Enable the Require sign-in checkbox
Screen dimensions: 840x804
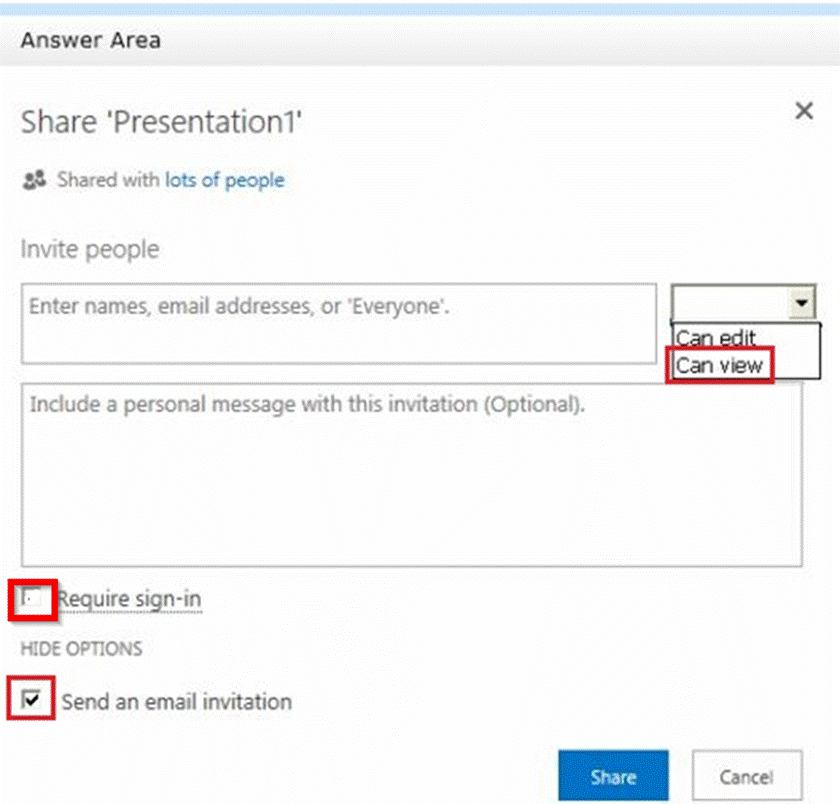[33, 599]
